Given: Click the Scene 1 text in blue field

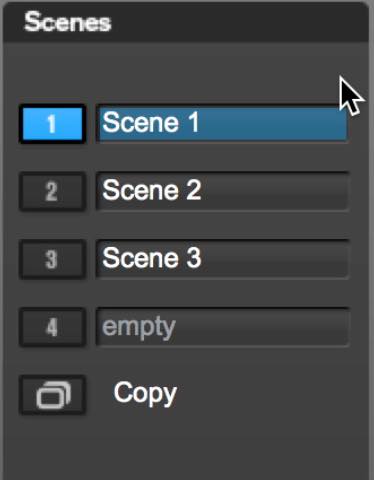Looking at the screenshot, I should tap(151, 122).
